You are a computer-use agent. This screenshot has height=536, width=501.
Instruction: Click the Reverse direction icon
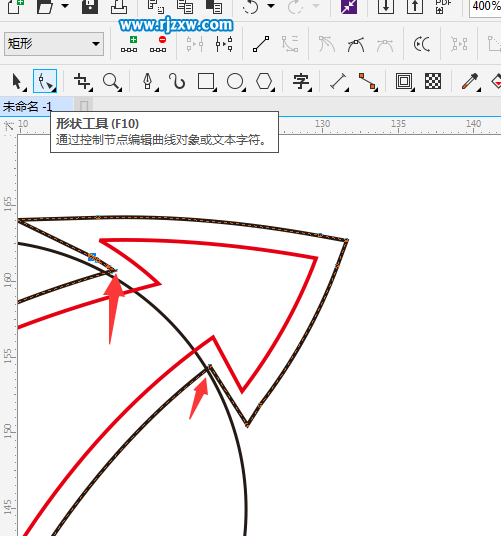coord(421,44)
